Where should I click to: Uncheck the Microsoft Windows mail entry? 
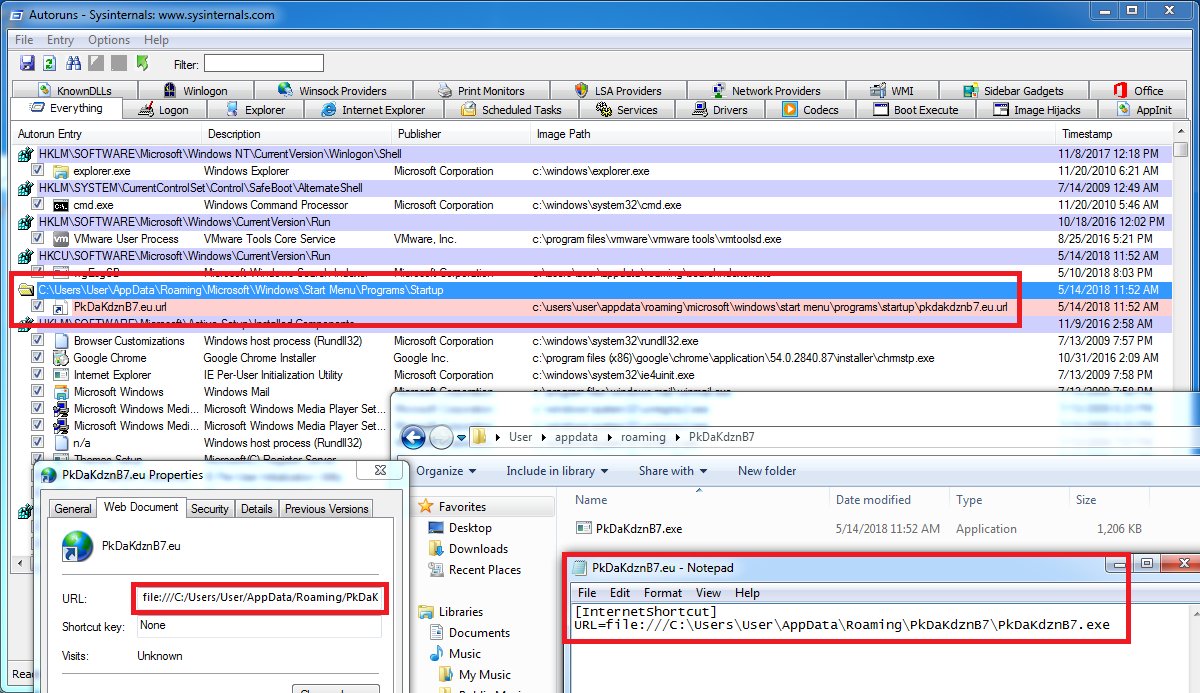38,392
